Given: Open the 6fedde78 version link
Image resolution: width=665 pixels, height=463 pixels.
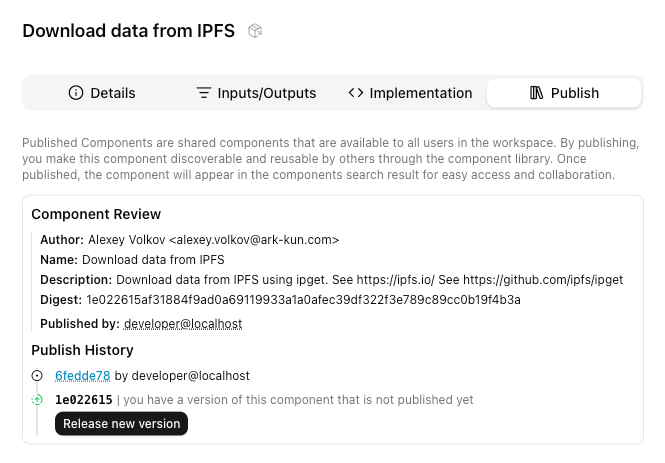Looking at the screenshot, I should pos(83,376).
